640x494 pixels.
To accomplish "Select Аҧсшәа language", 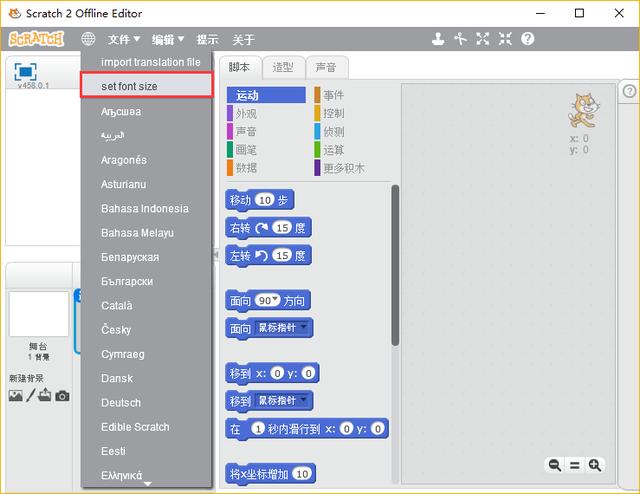I will pyautogui.click(x=147, y=111).
